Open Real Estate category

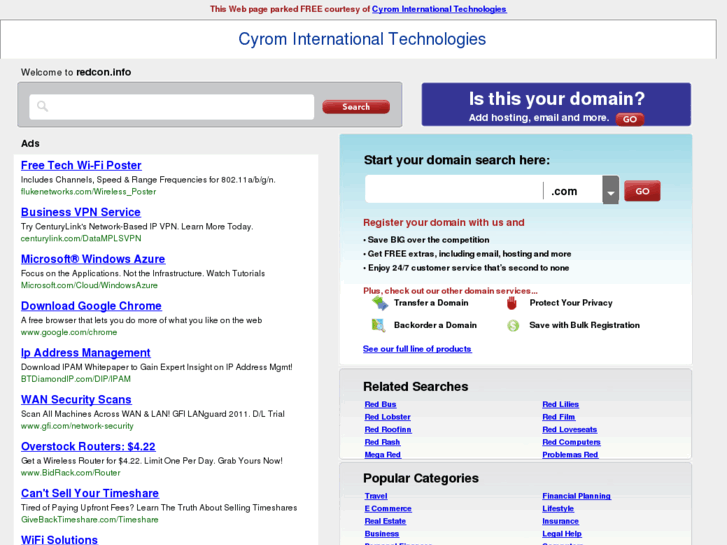coord(385,521)
